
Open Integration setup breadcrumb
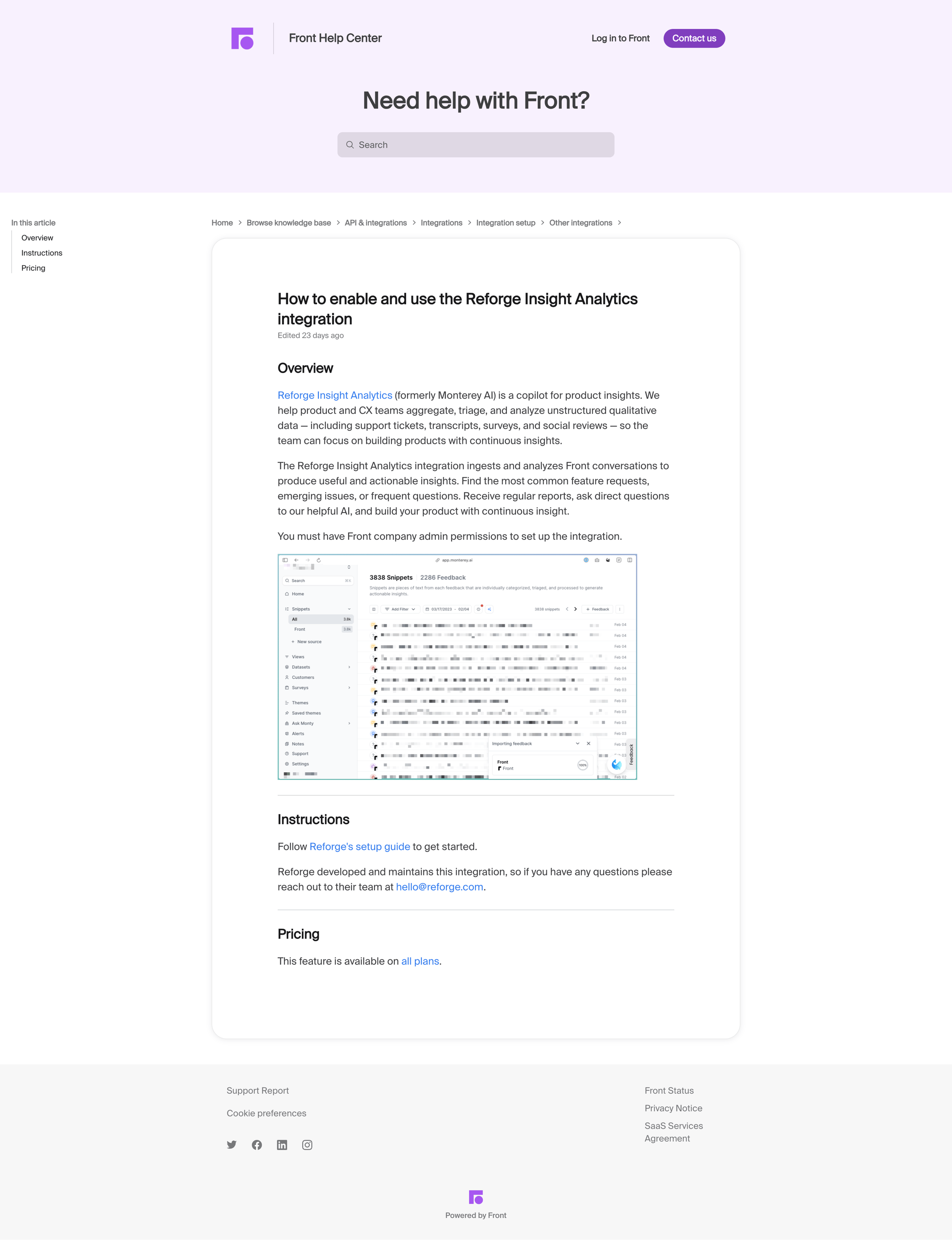pyautogui.click(x=505, y=223)
